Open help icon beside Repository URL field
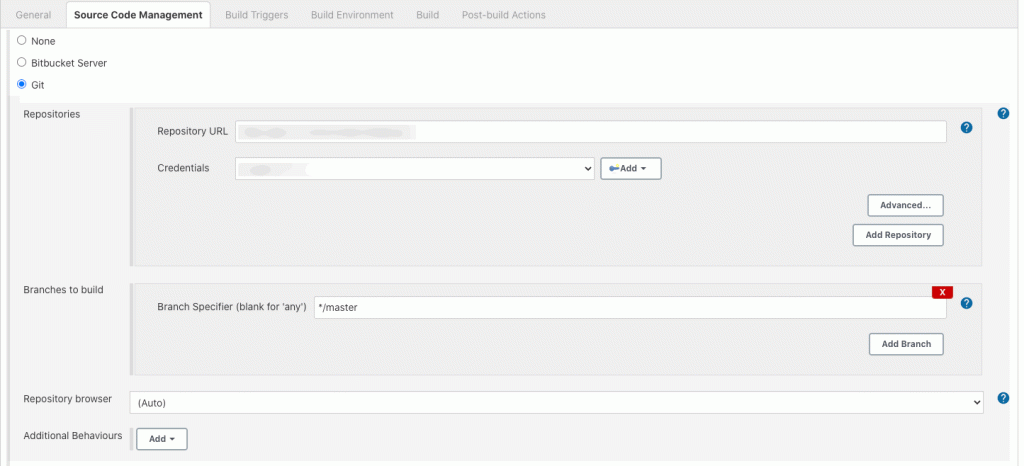This screenshot has width=1024, height=466. 966,128
